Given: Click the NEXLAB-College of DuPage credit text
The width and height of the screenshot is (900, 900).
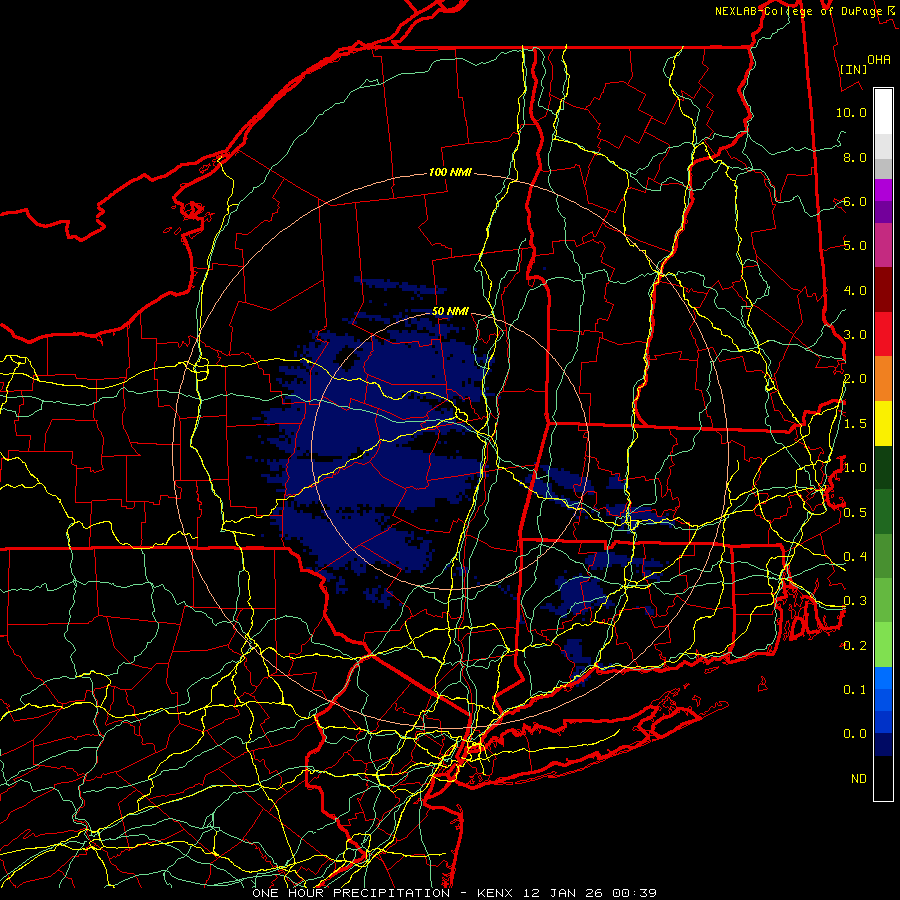Looking at the screenshot, I should click(x=807, y=11).
